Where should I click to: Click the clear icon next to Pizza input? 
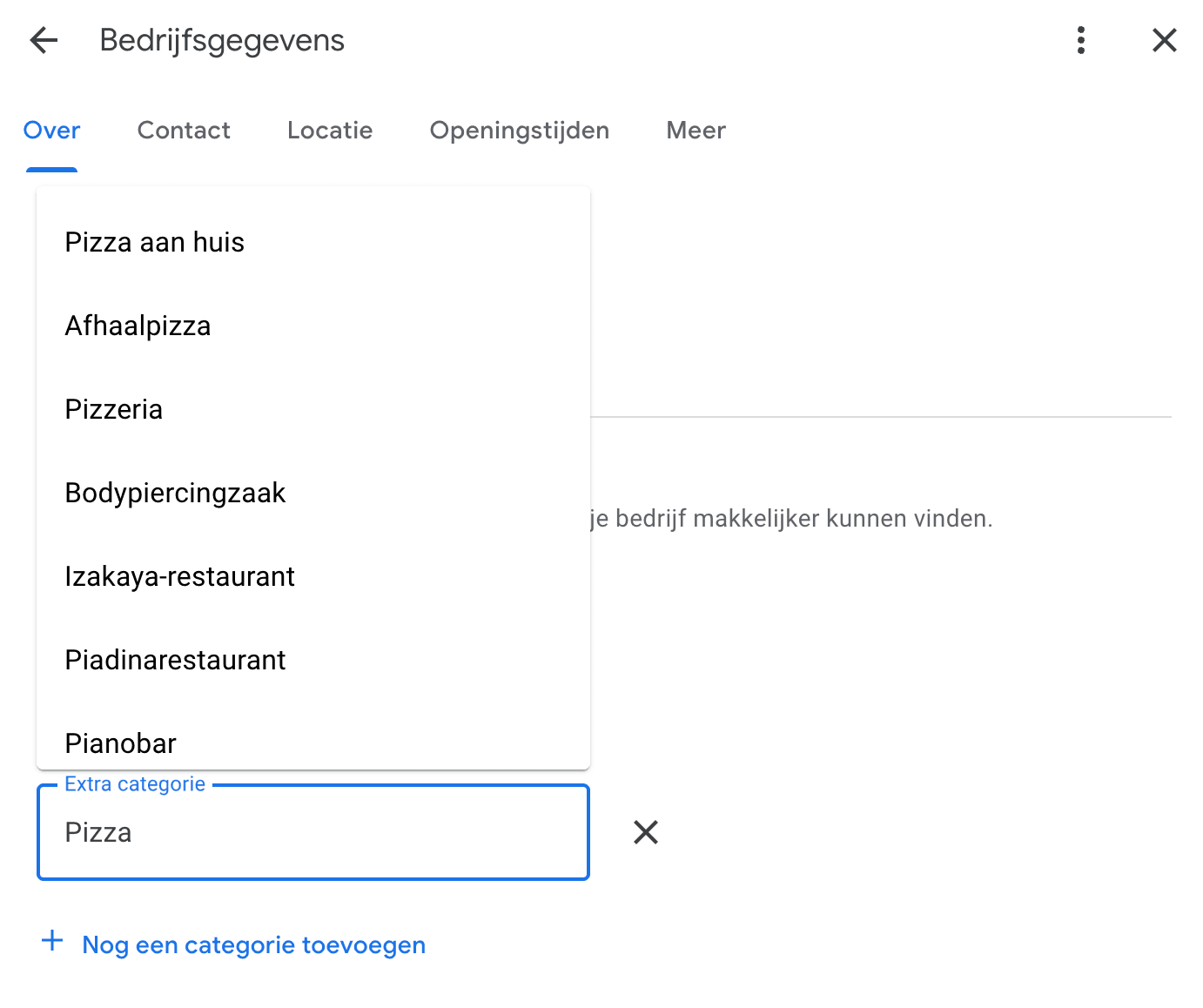point(645,833)
